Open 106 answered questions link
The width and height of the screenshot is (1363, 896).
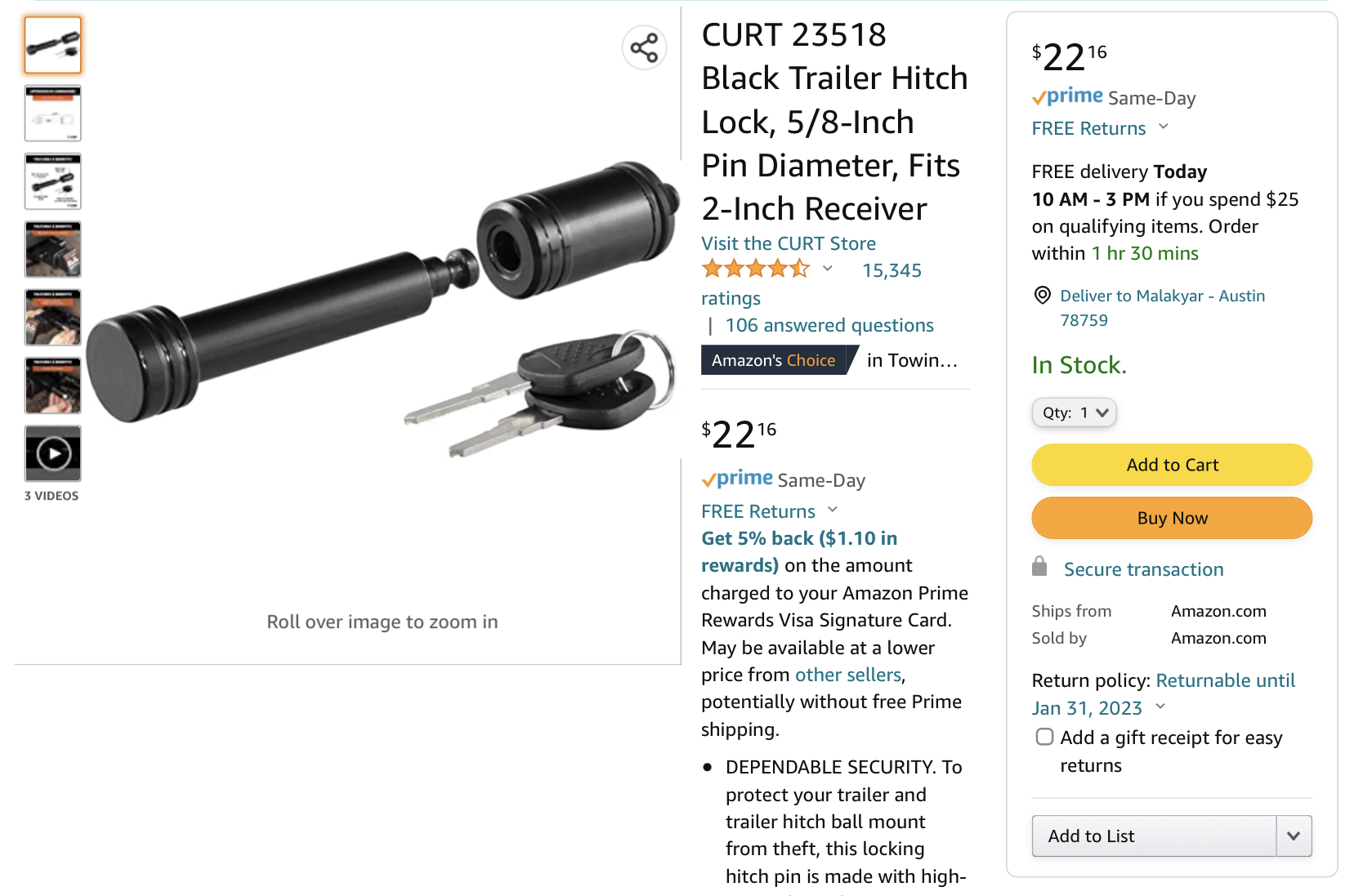(829, 325)
